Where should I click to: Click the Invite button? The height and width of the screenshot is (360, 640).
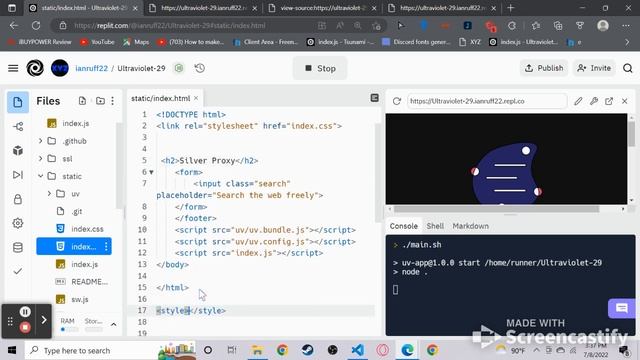(x=594, y=68)
